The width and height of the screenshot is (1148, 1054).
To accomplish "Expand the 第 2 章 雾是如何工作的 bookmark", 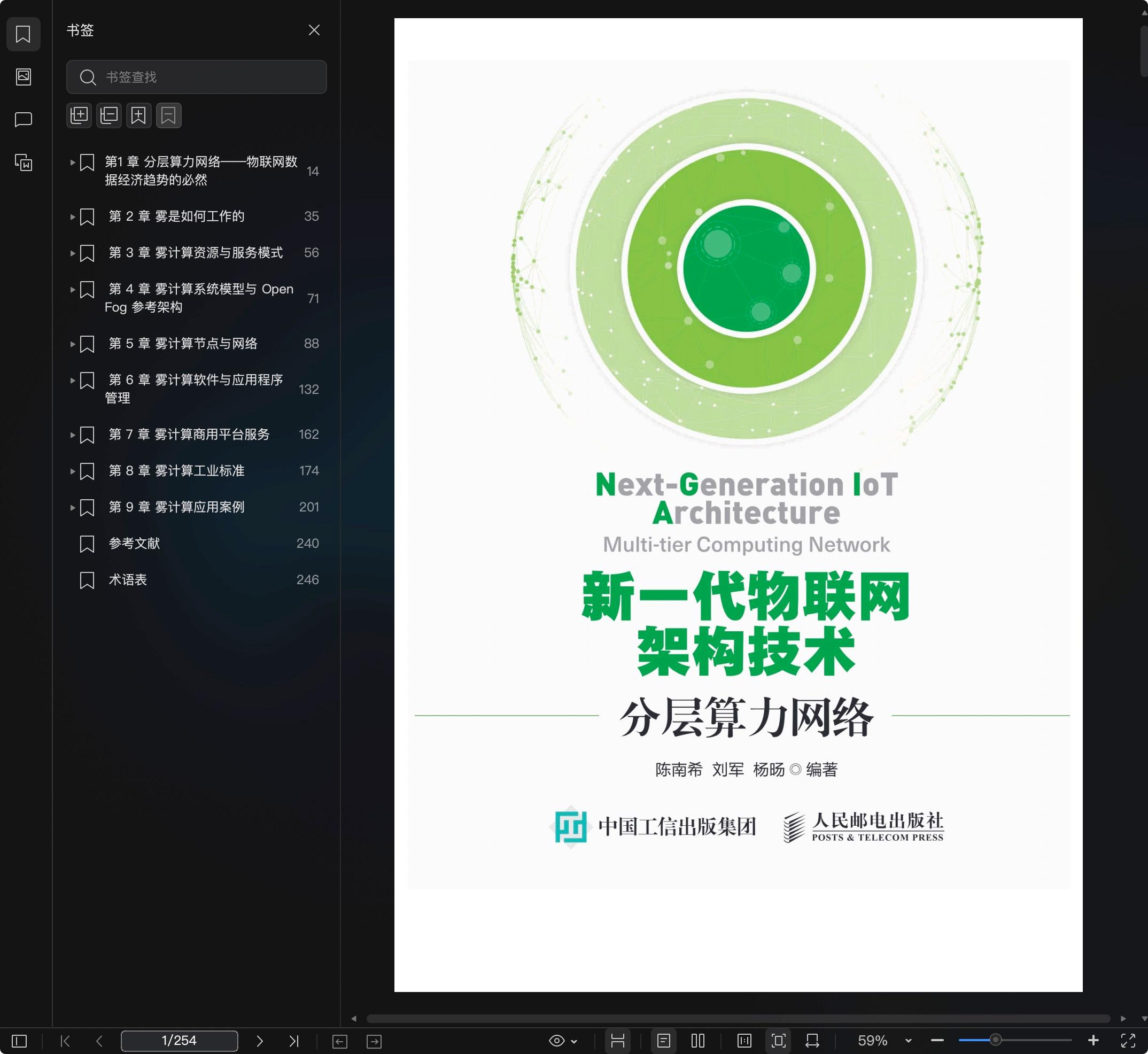I will click(73, 216).
